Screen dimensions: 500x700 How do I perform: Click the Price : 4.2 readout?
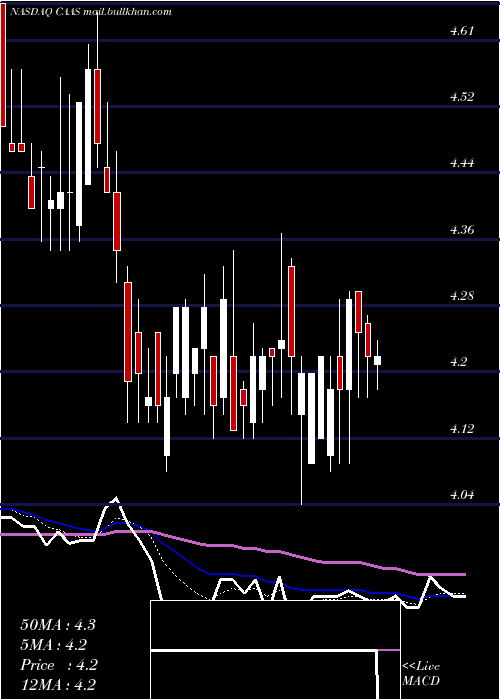(x=59, y=665)
